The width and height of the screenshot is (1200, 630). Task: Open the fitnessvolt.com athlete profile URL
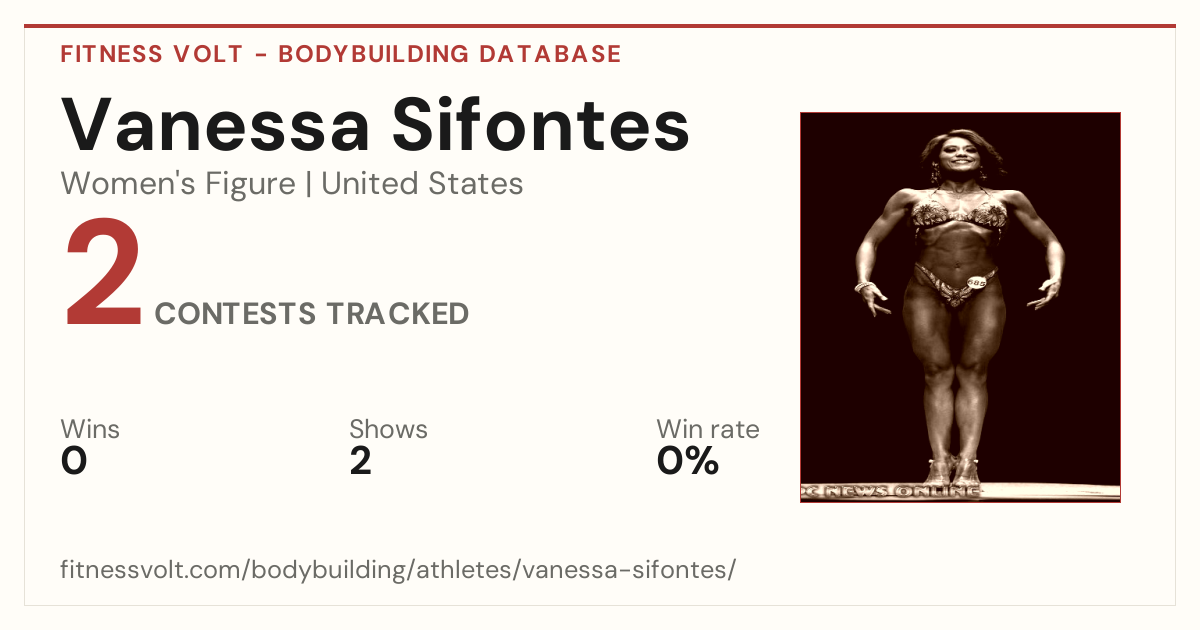tap(399, 570)
